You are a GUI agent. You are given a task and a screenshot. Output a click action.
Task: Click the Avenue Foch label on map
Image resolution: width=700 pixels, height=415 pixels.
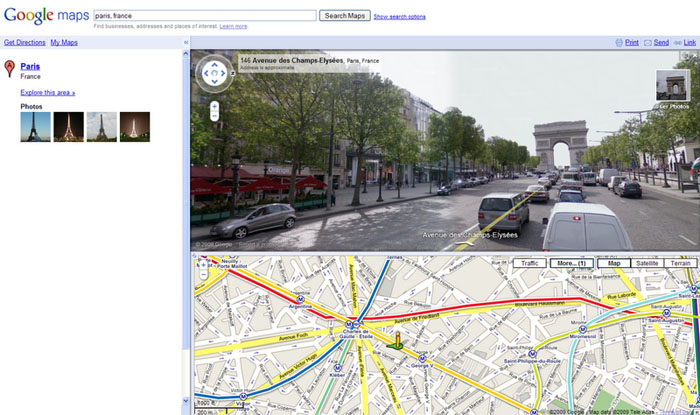(294, 337)
